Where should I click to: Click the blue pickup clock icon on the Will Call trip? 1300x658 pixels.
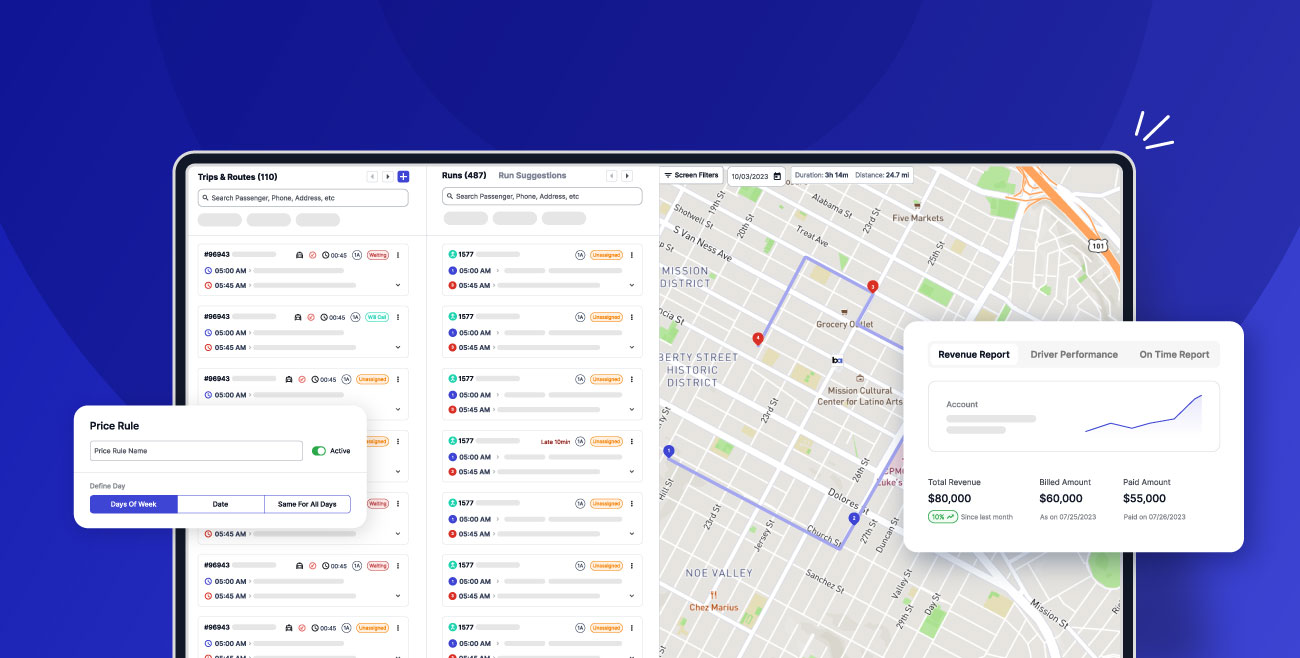[x=208, y=333]
